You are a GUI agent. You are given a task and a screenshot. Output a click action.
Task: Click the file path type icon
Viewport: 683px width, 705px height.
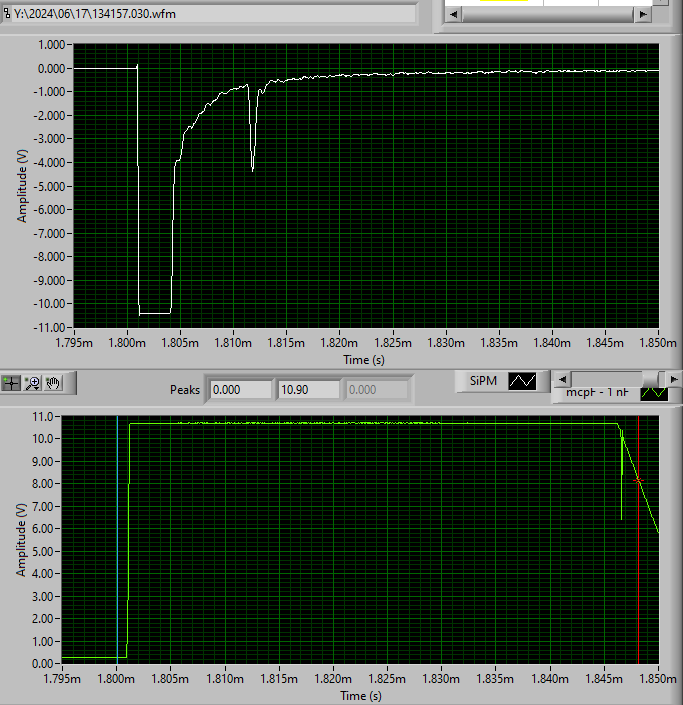tap(6, 13)
